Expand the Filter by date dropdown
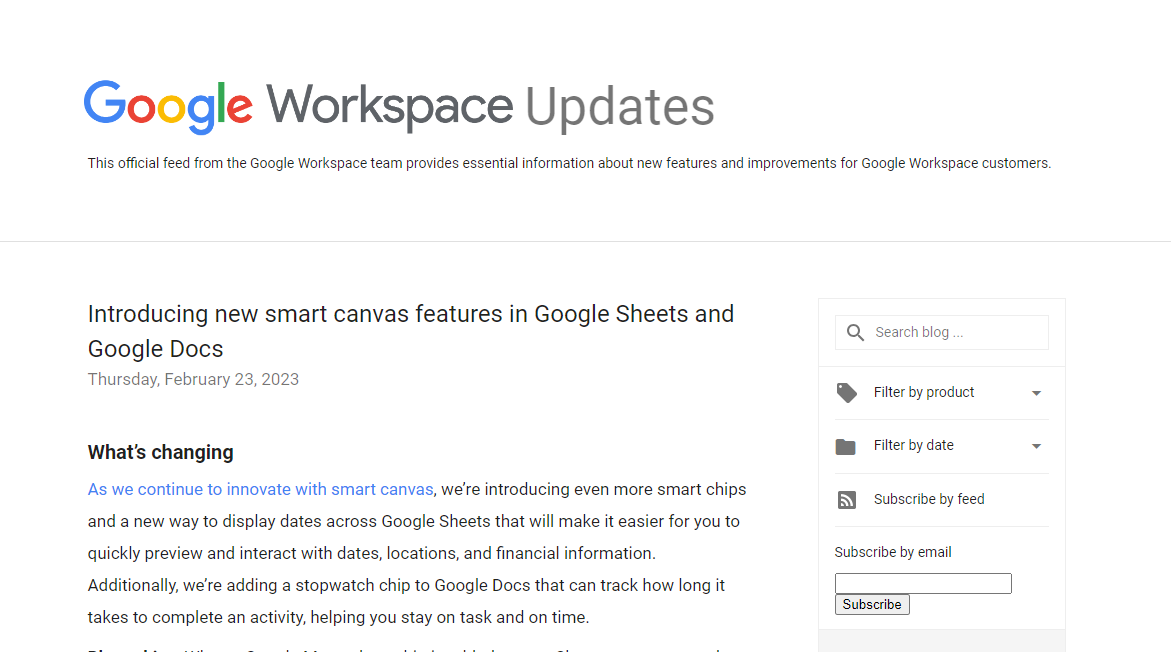This screenshot has height=652, width=1171. coord(1037,446)
